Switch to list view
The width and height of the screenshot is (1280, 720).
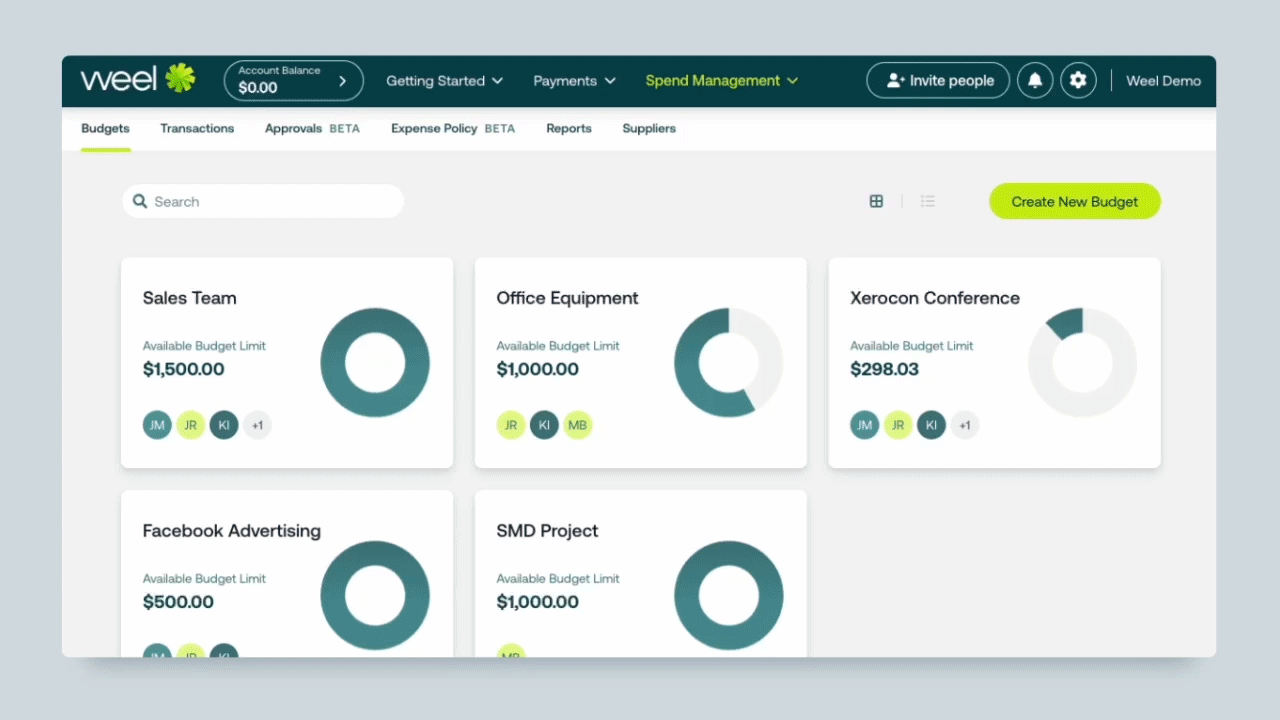coord(928,201)
